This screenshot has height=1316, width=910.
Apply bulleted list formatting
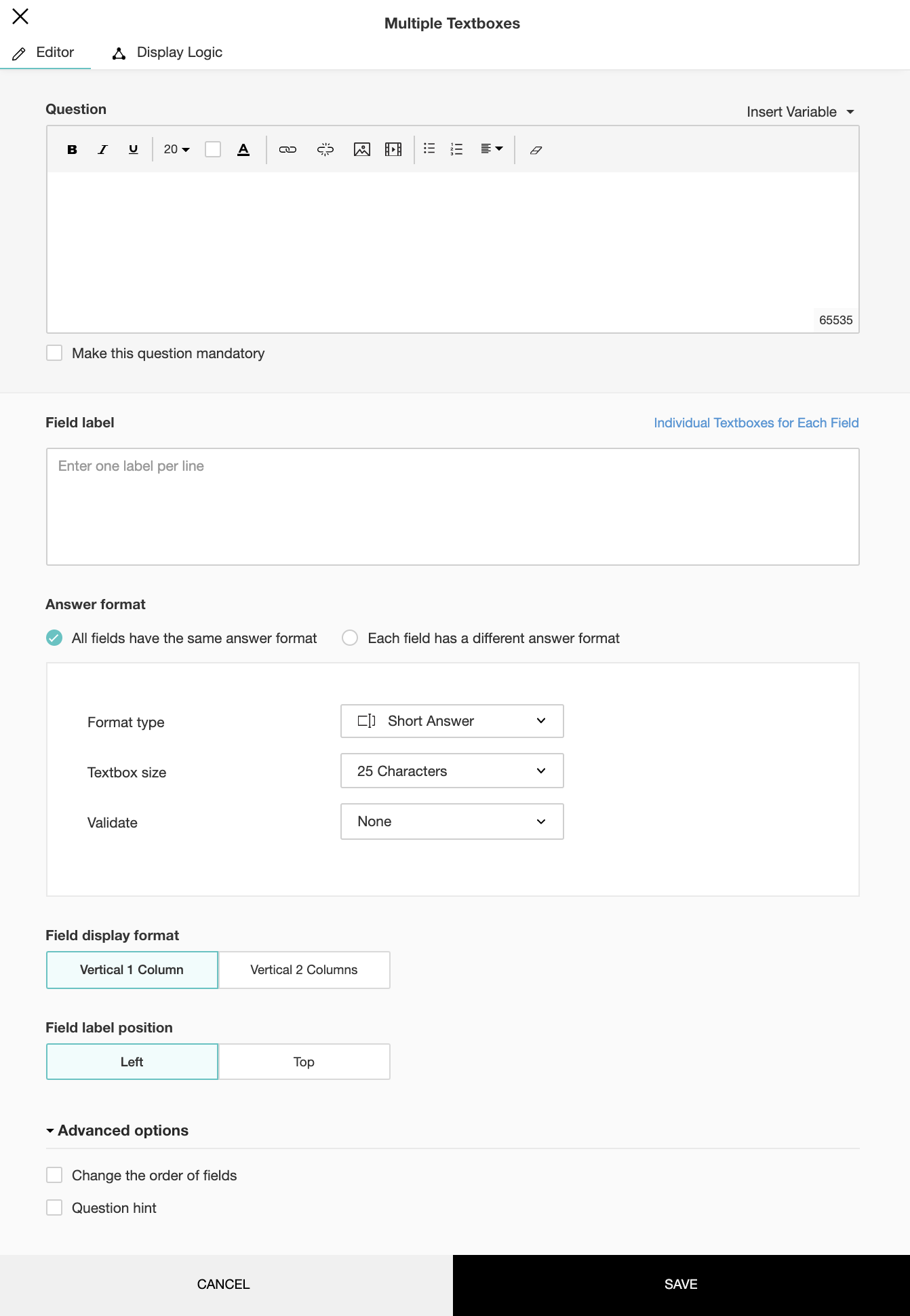click(429, 149)
